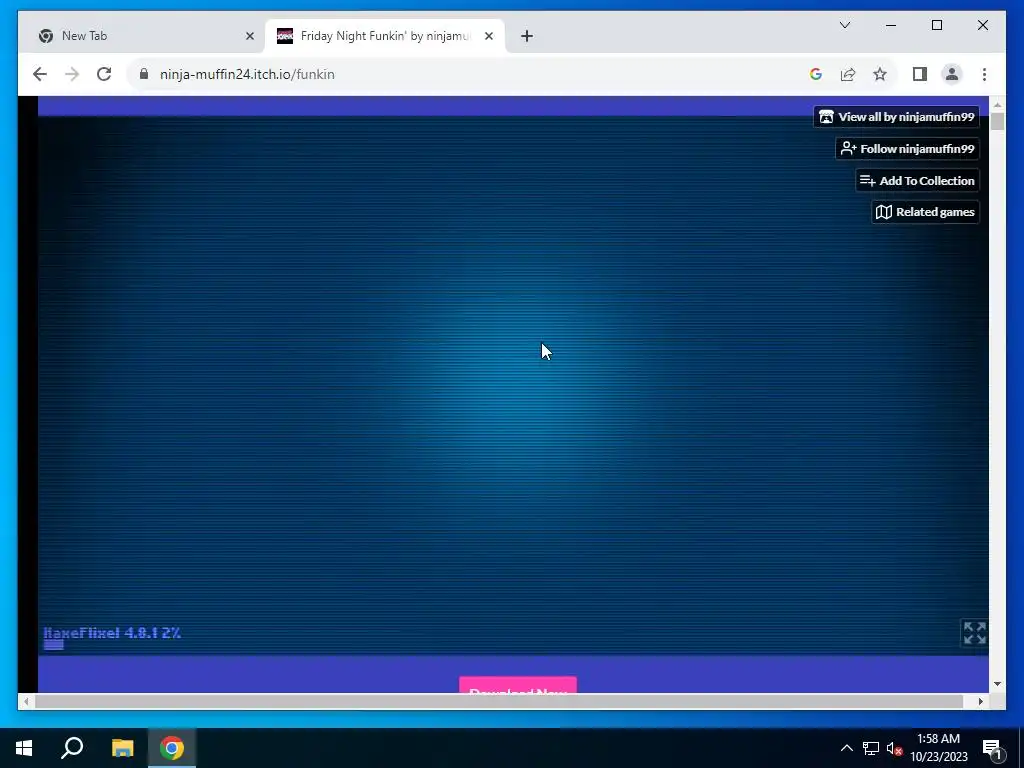The image size is (1024, 768).
Task: Click the HaxeFlixel loading progress bar
Action: click(54, 645)
